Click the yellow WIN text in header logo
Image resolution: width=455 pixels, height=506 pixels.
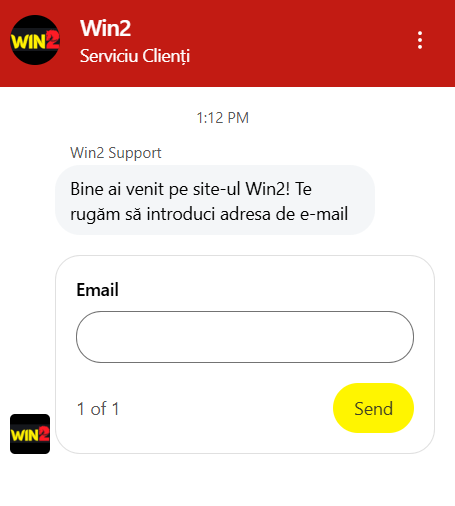click(28, 42)
